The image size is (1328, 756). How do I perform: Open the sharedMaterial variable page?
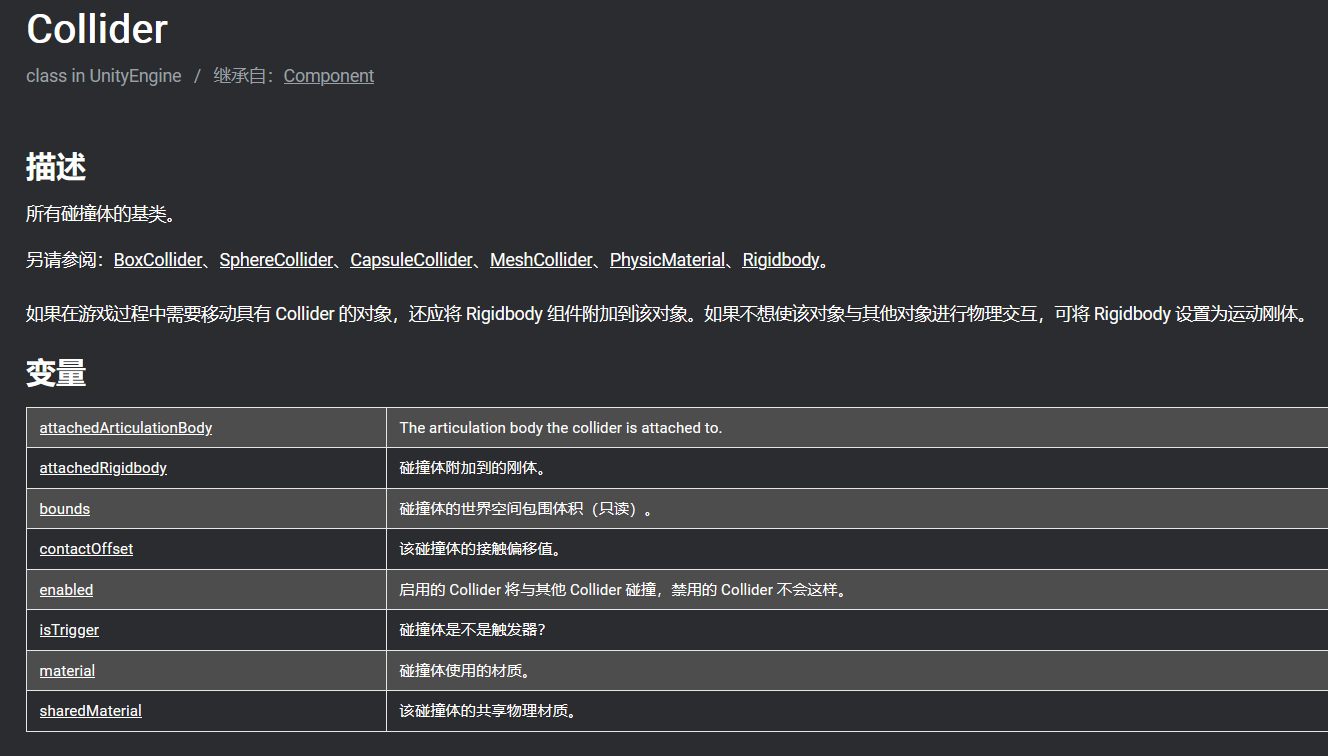click(x=90, y=711)
